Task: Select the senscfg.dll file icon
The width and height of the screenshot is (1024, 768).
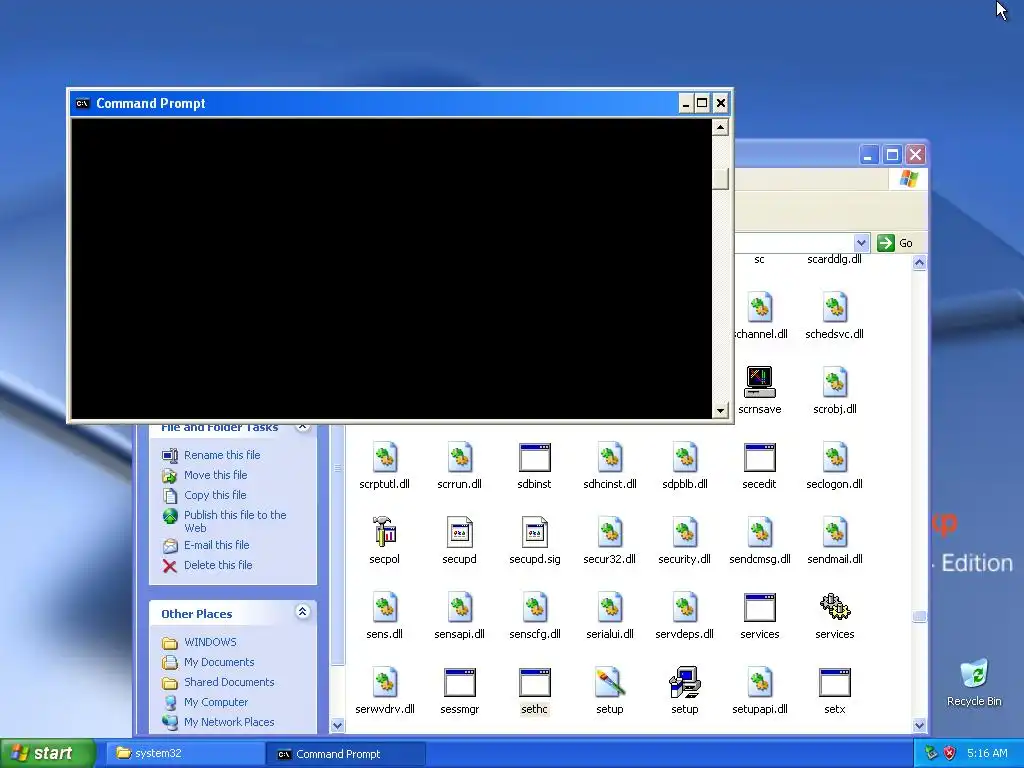Action: pyautogui.click(x=534, y=607)
